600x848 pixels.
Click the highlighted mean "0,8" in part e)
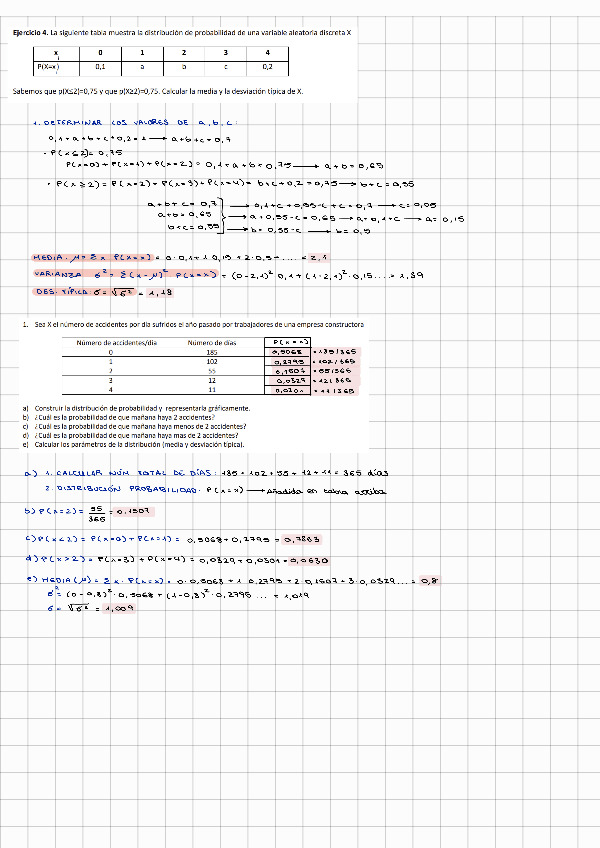(430, 581)
